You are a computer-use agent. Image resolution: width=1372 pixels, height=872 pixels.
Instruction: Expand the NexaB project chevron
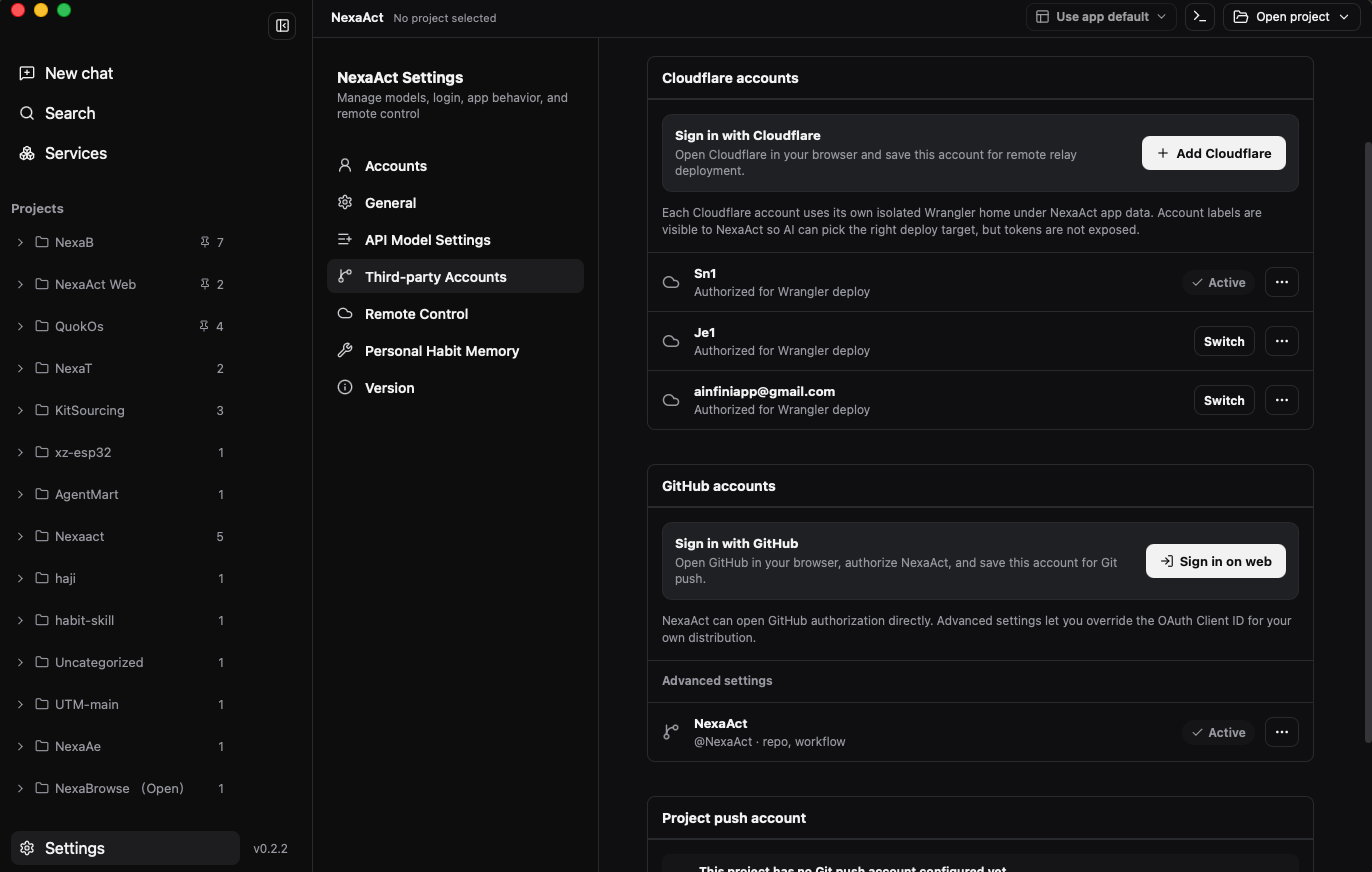tap(20, 242)
